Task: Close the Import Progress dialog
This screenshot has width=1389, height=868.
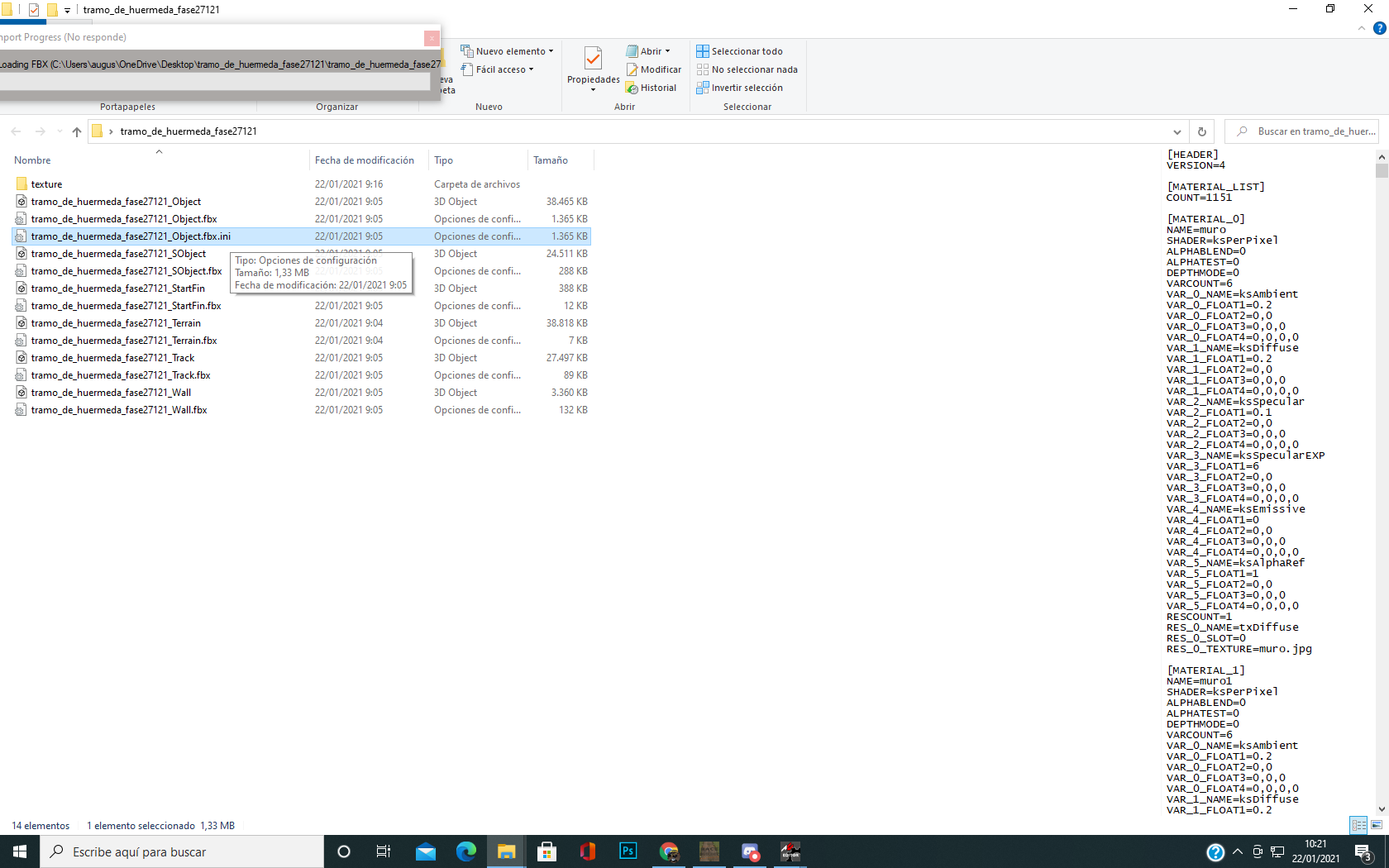Action: [x=432, y=38]
